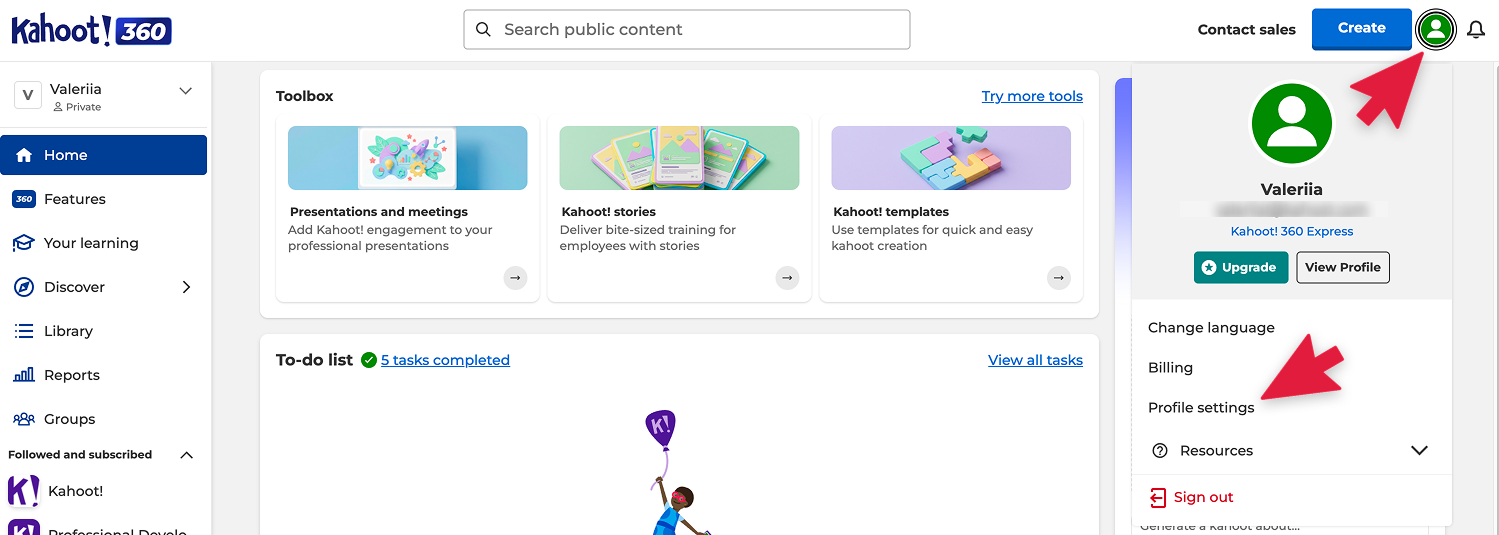Click the 360 Features icon
The height and width of the screenshot is (535, 1499).
pyautogui.click(x=24, y=199)
